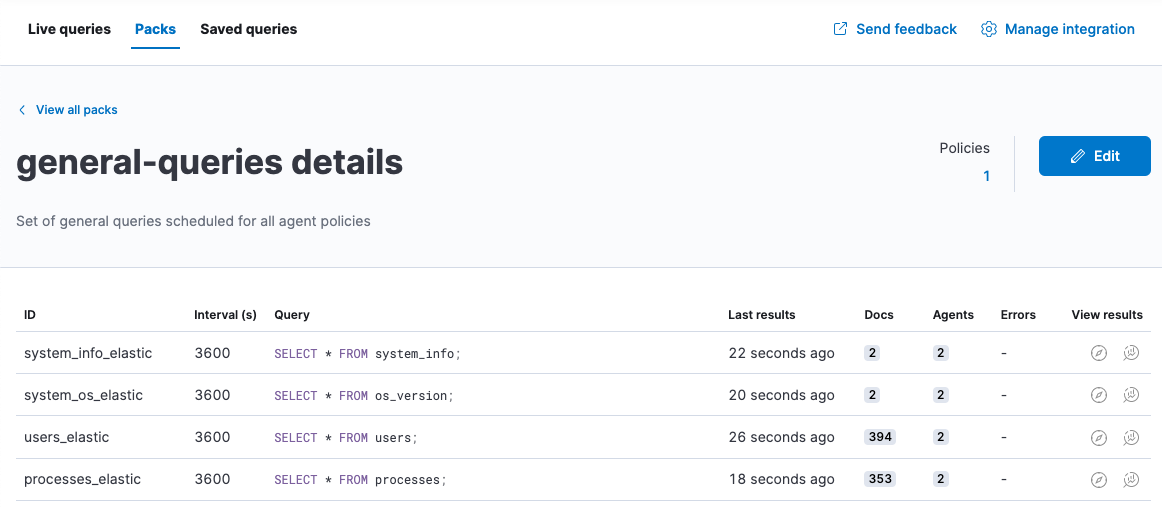View system_info_elastic results in Discover
The width and height of the screenshot is (1162, 509).
click(x=1098, y=353)
